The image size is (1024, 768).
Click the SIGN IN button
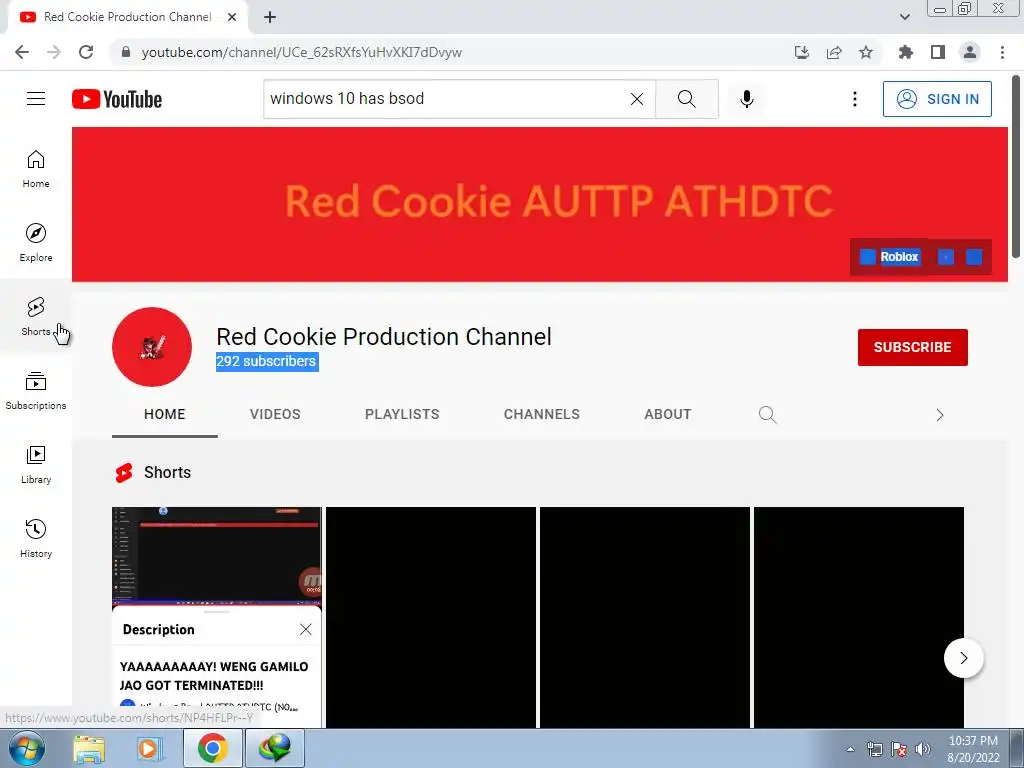tap(937, 99)
